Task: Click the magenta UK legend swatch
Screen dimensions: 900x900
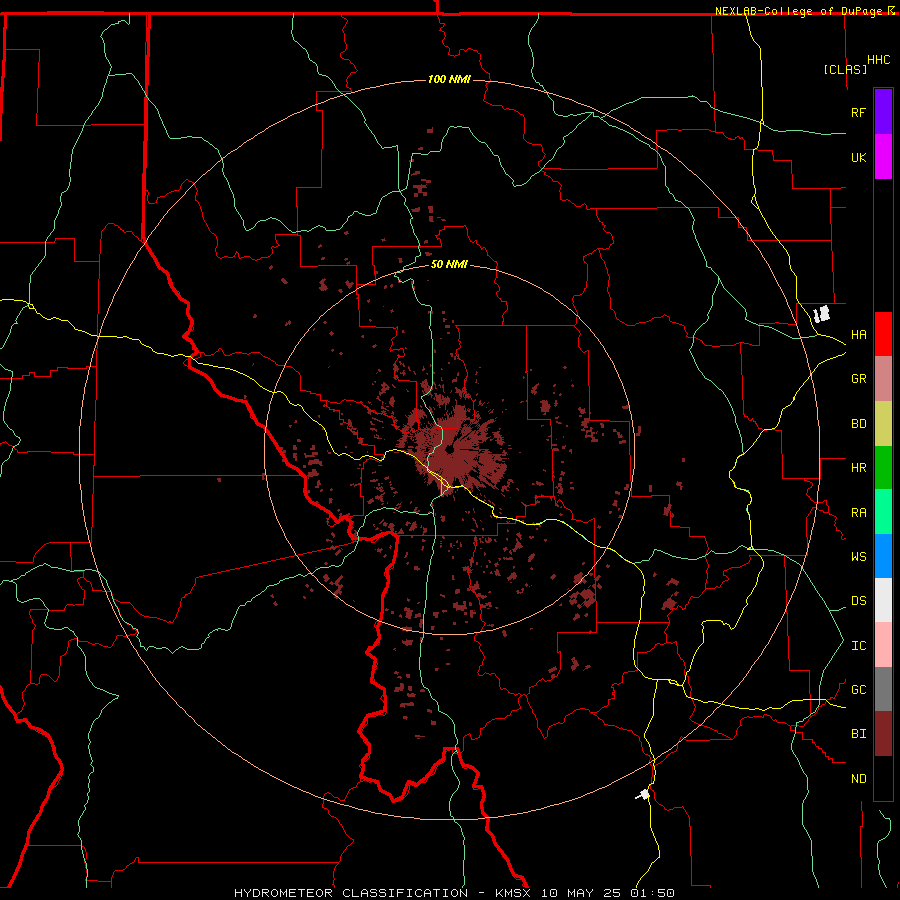Action: pos(883,157)
